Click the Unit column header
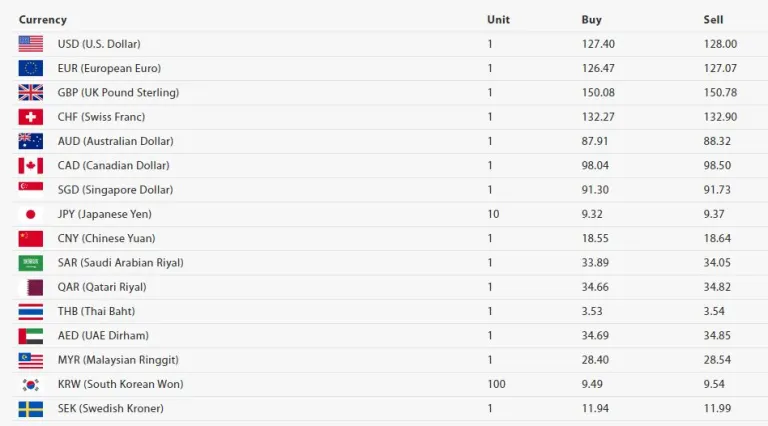 point(498,20)
